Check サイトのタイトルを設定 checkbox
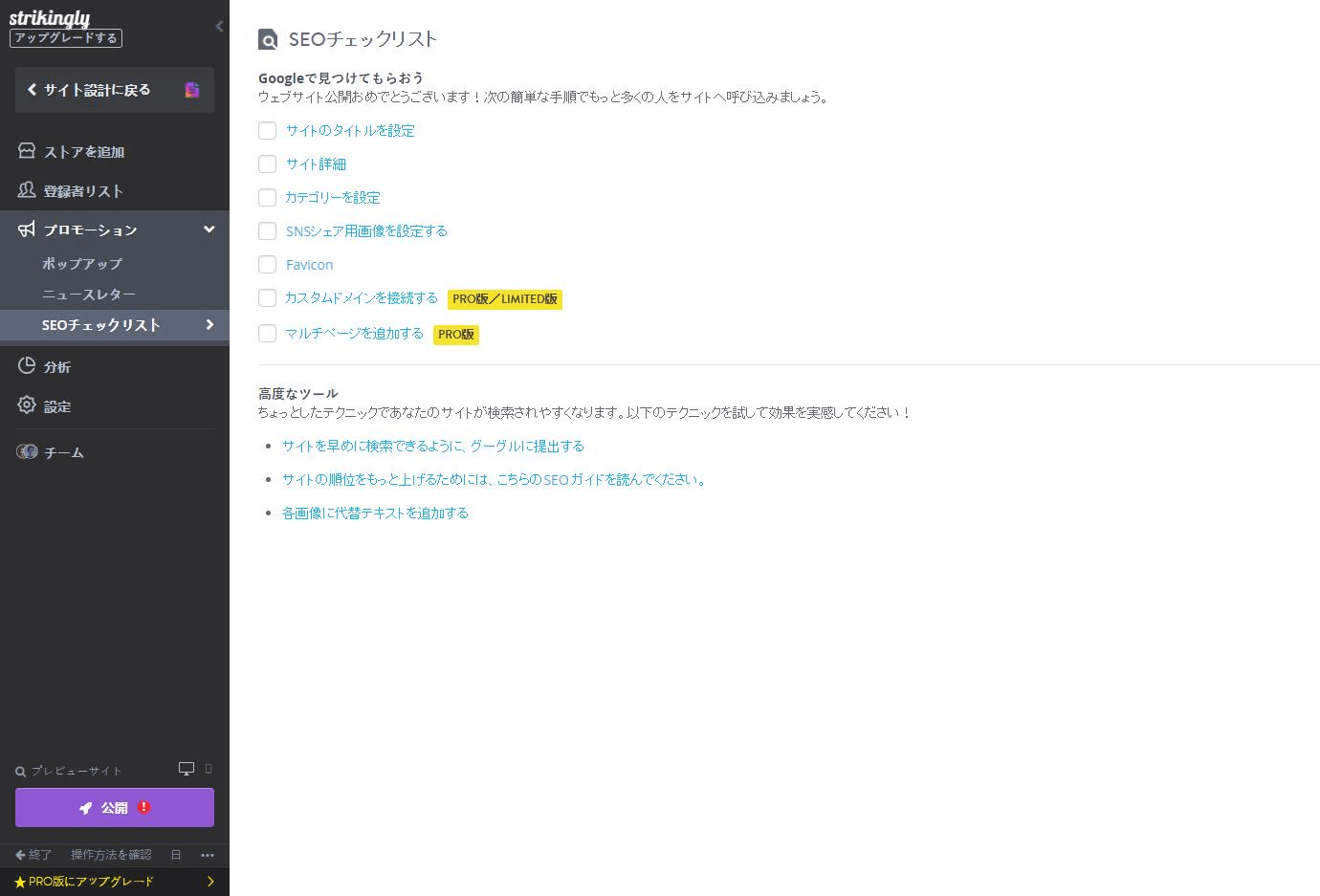1320x896 pixels. tap(267, 130)
